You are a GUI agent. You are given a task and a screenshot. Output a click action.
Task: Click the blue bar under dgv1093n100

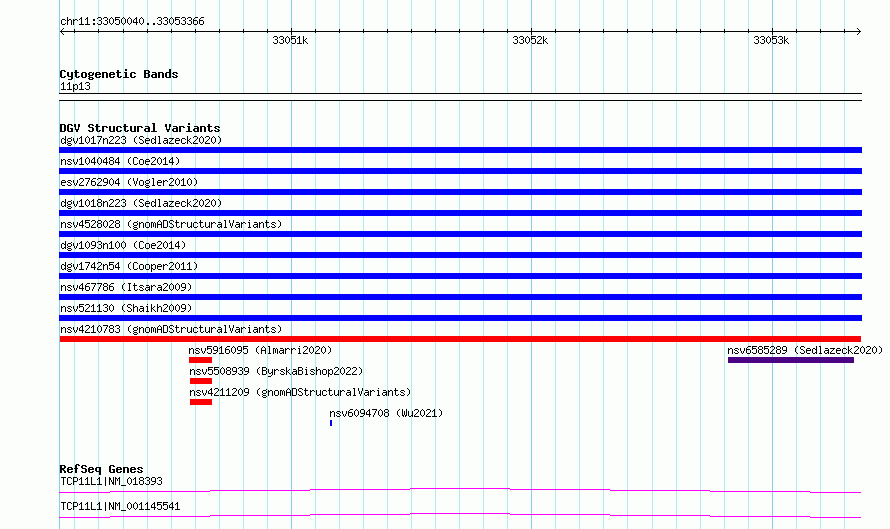(x=460, y=255)
